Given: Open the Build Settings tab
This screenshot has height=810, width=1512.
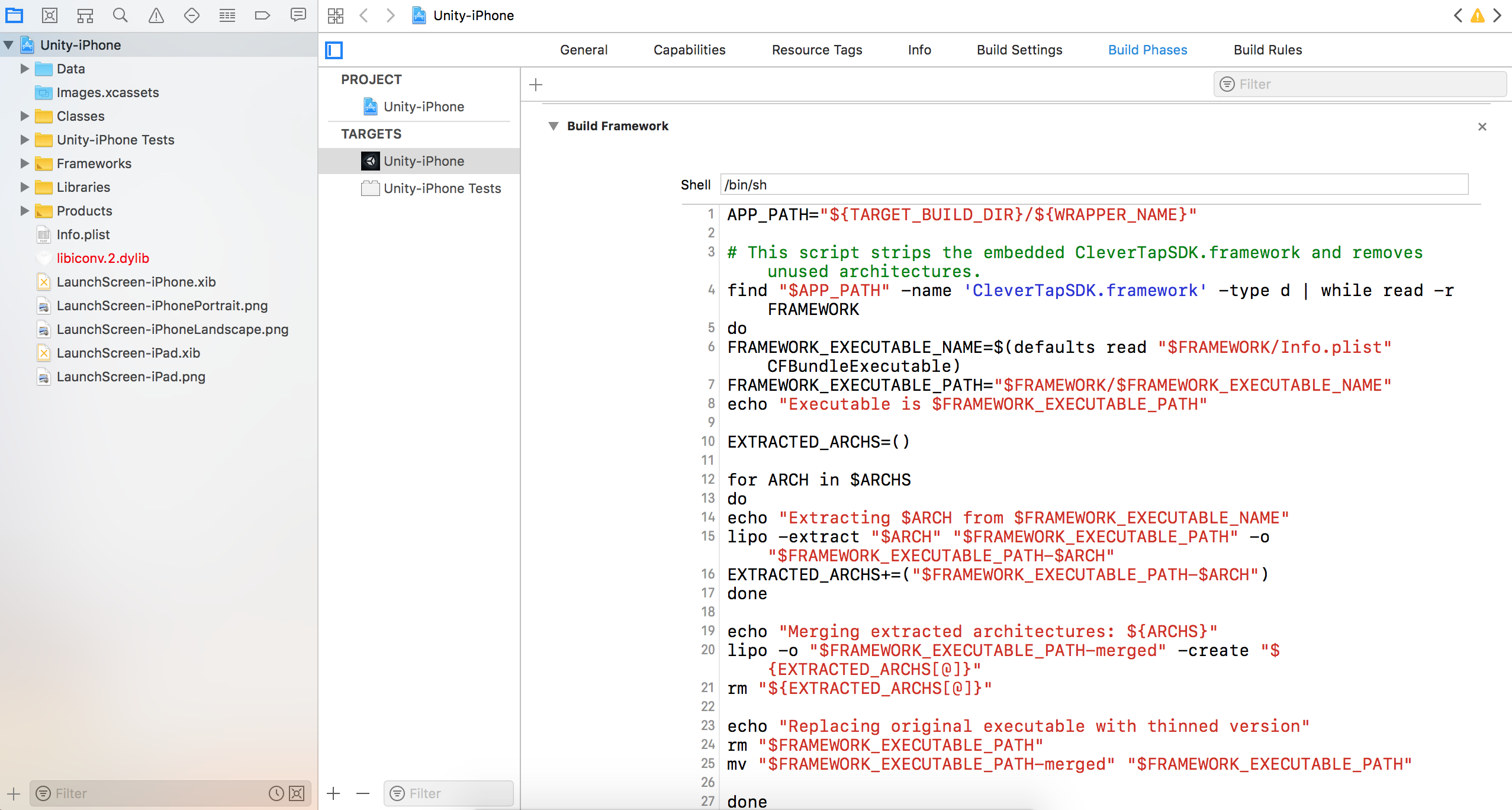Looking at the screenshot, I should [x=1019, y=50].
